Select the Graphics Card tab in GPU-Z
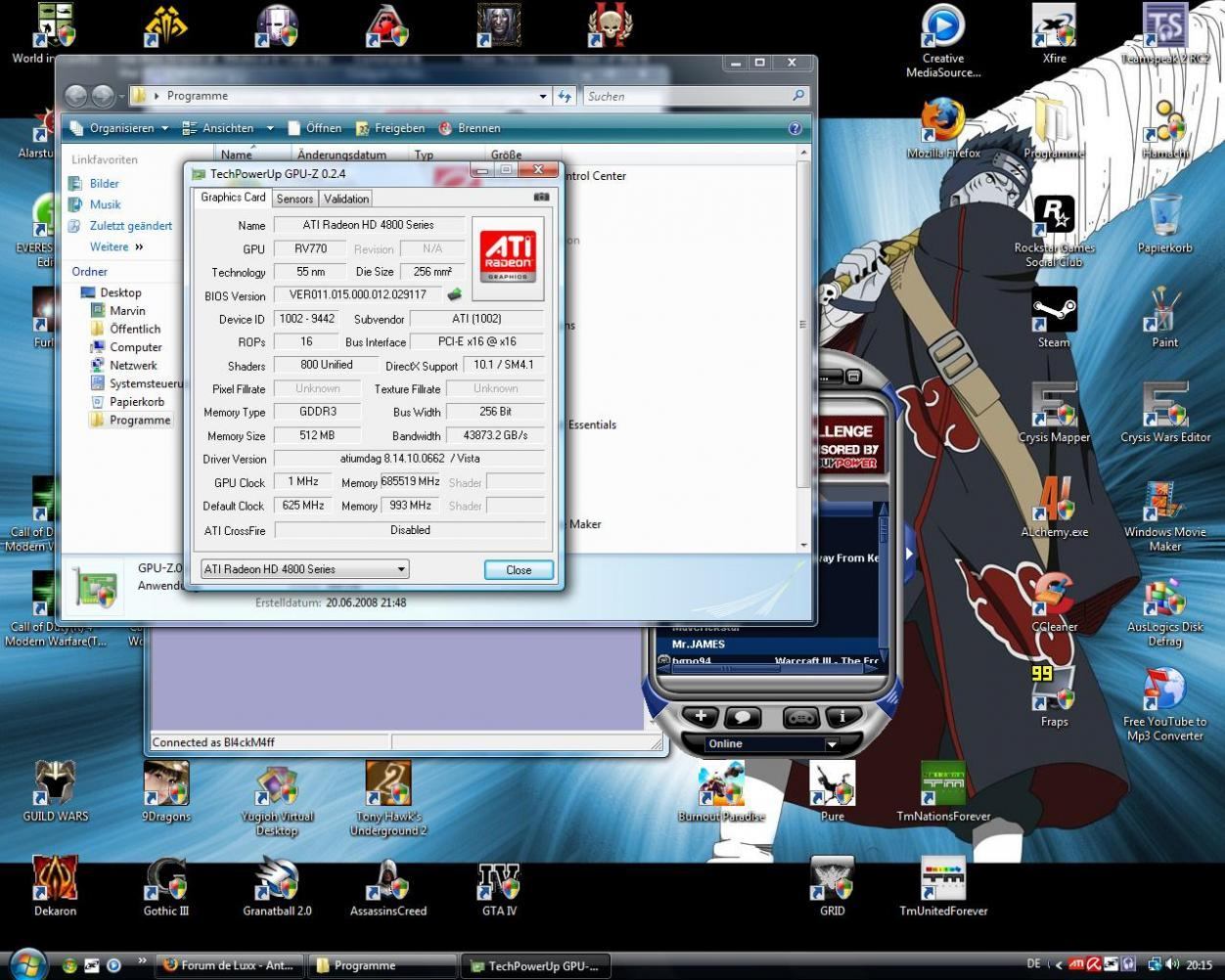 tap(233, 198)
